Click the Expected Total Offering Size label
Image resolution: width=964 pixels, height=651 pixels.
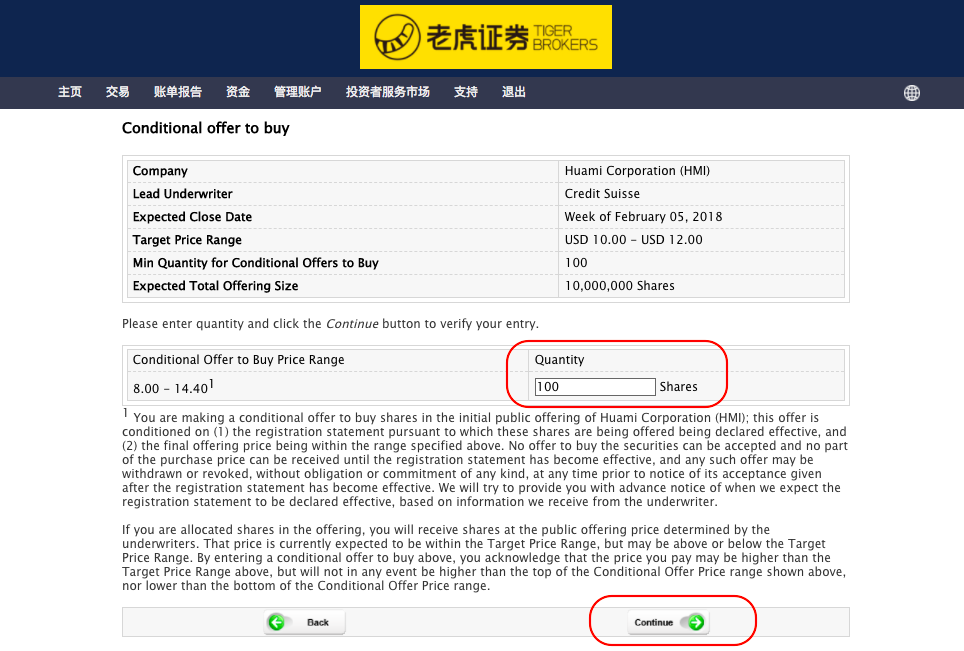click(x=215, y=286)
